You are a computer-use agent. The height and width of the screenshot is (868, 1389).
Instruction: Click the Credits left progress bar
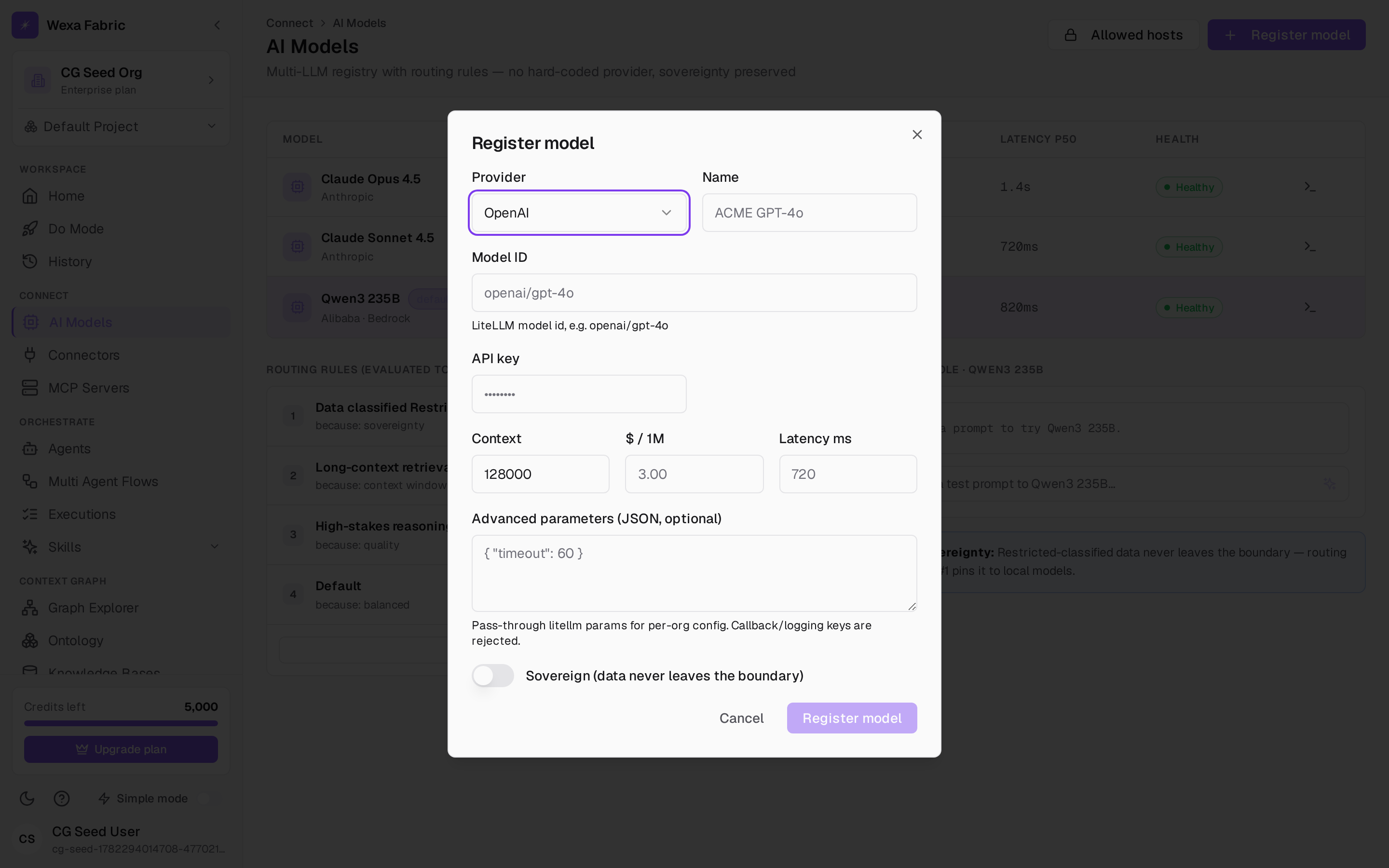(x=121, y=723)
